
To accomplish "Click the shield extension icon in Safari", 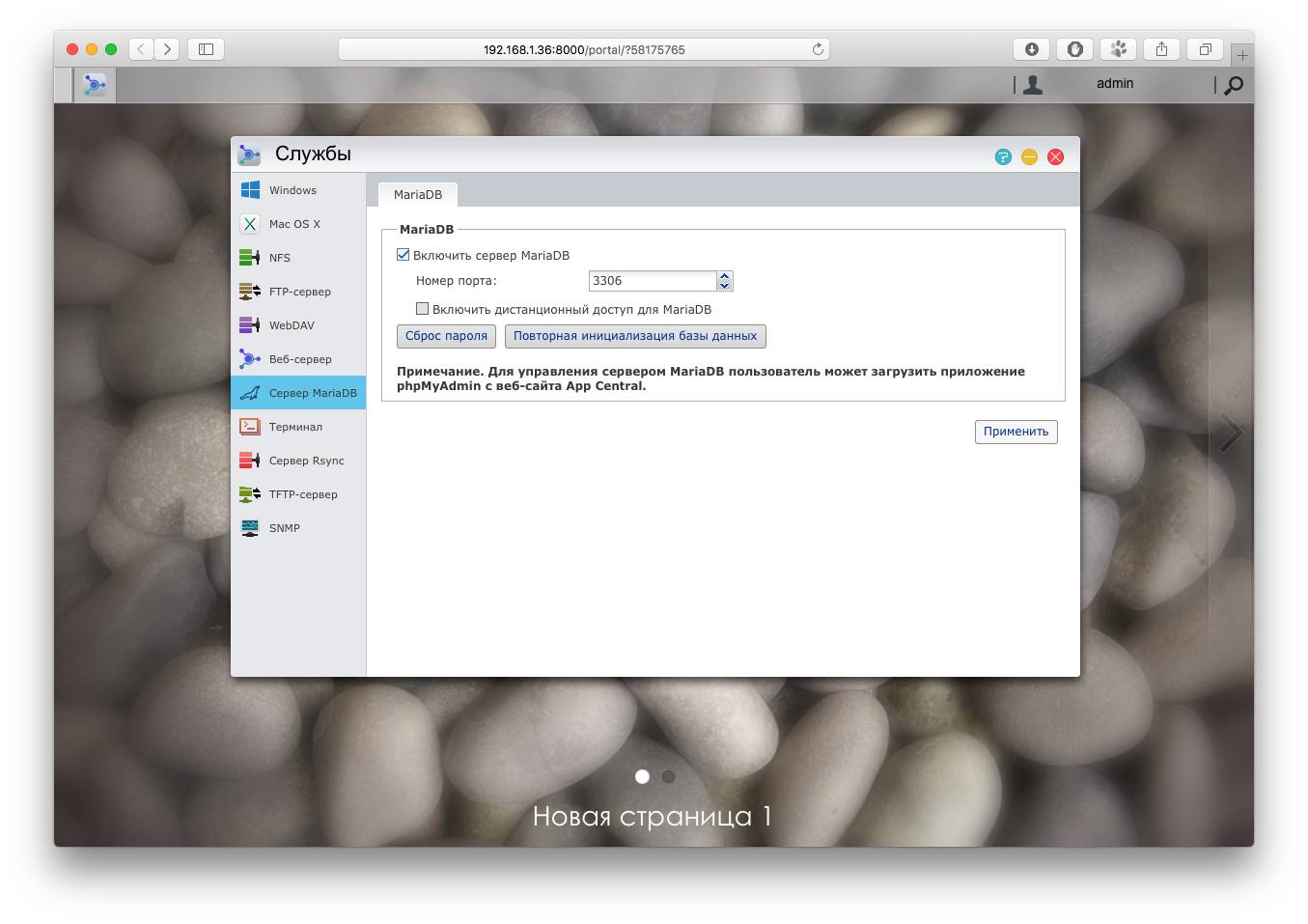I will pos(1074,49).
